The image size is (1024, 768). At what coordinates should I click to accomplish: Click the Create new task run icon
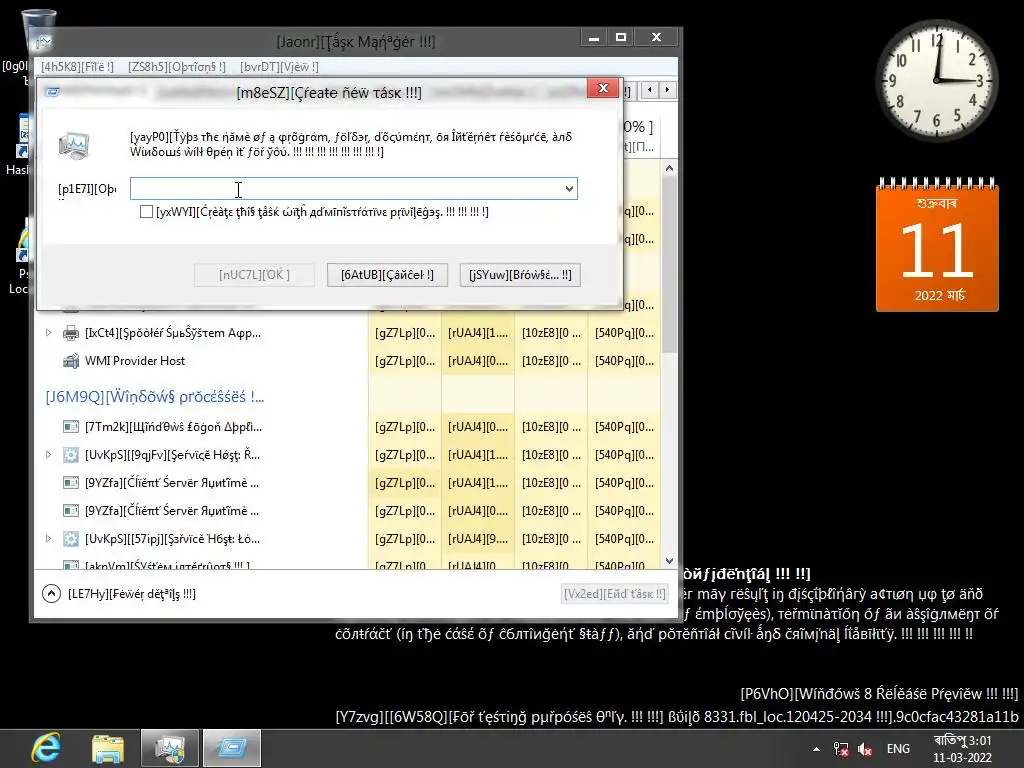click(x=74, y=145)
